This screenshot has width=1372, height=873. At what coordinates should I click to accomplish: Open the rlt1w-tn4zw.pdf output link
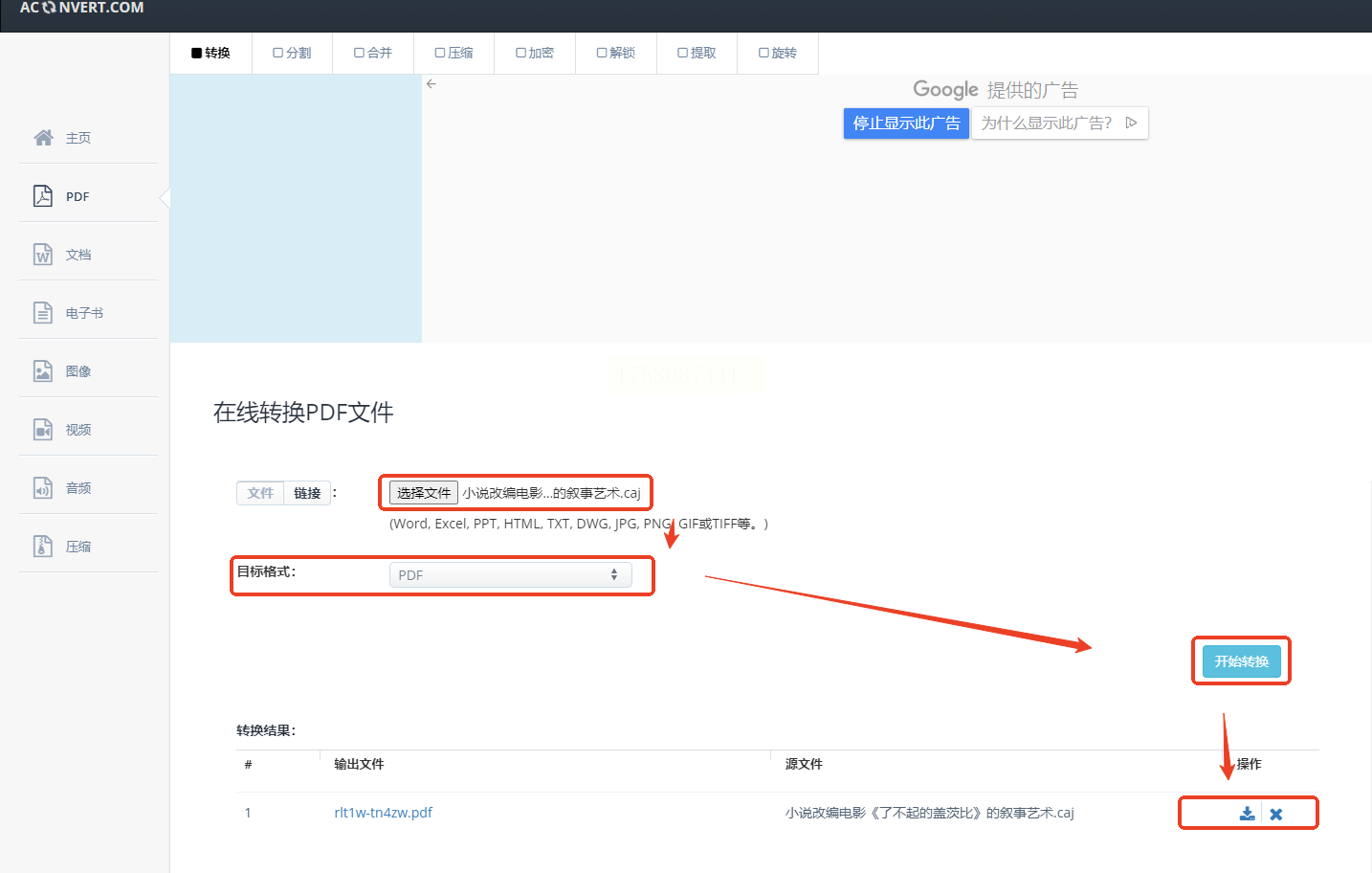[x=383, y=813]
